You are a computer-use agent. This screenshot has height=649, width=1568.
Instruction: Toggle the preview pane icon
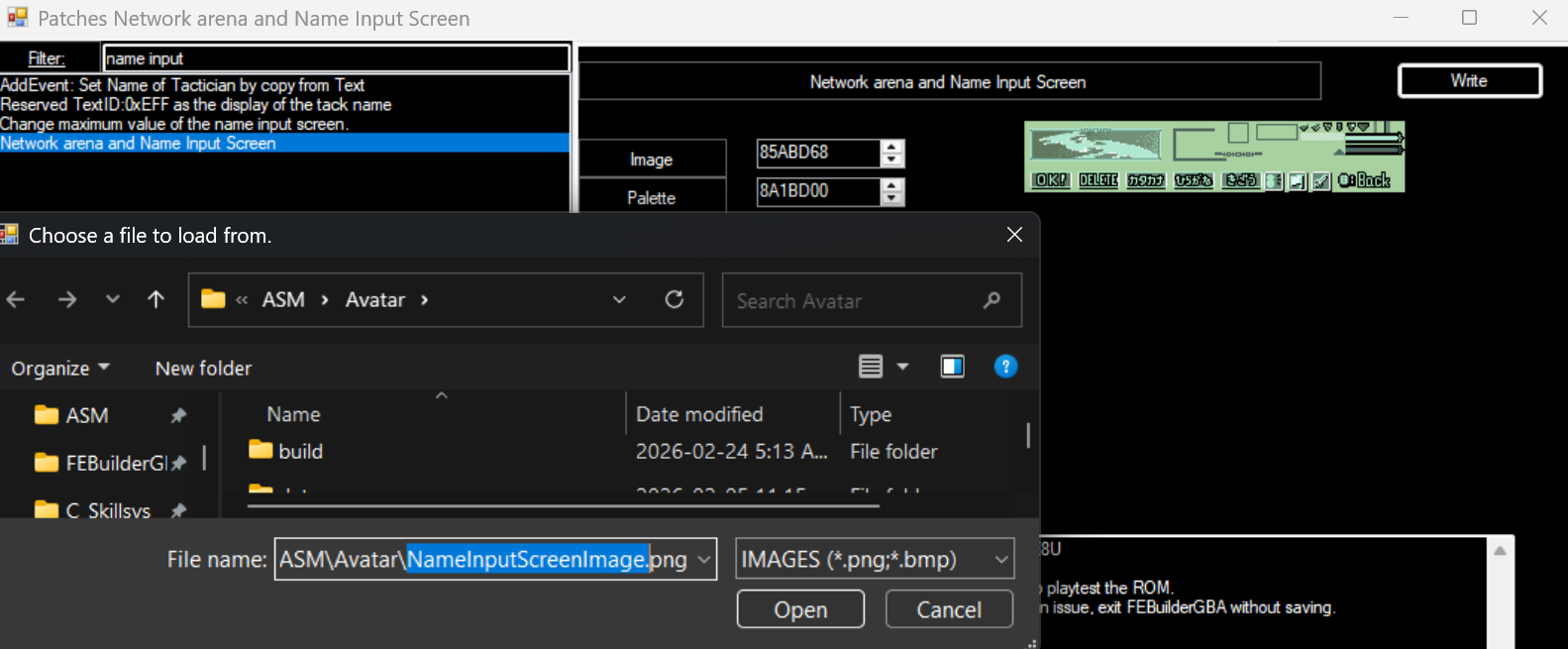(x=952, y=367)
